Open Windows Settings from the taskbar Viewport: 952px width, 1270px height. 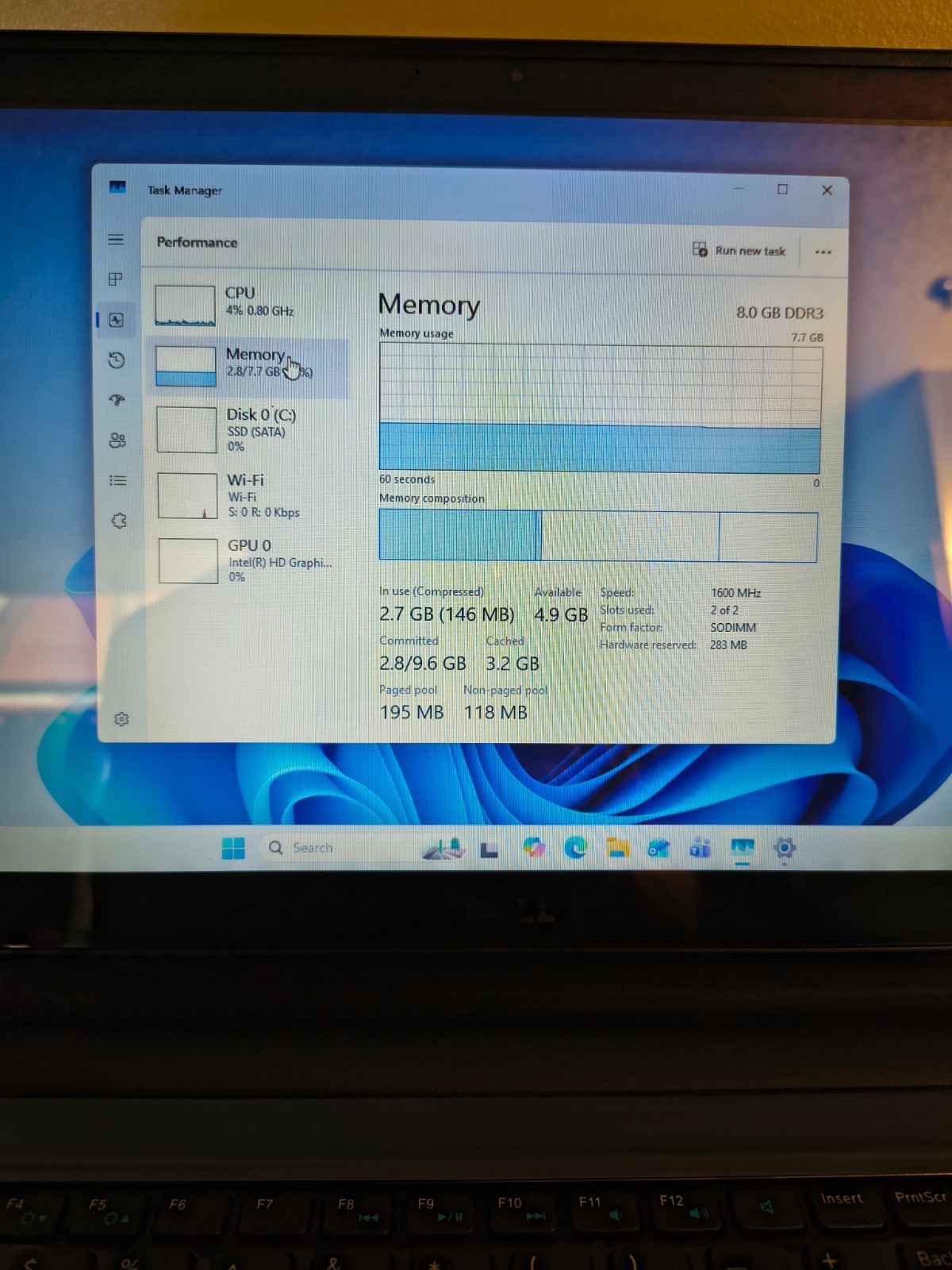784,849
